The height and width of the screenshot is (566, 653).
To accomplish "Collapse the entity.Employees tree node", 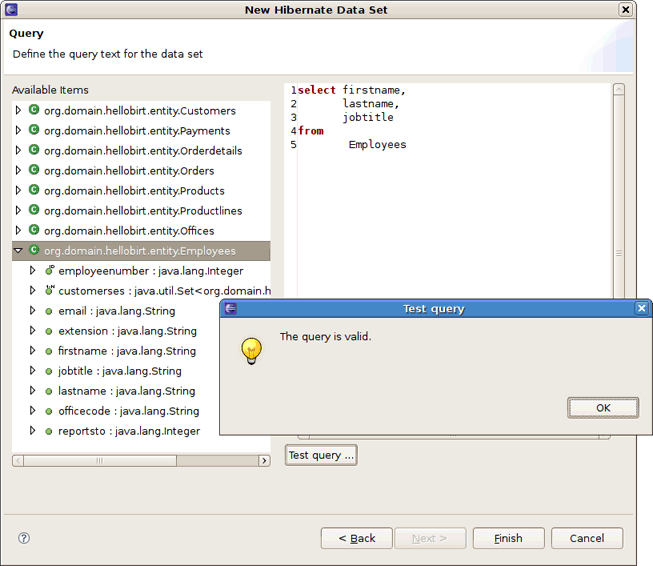I will click(18, 250).
